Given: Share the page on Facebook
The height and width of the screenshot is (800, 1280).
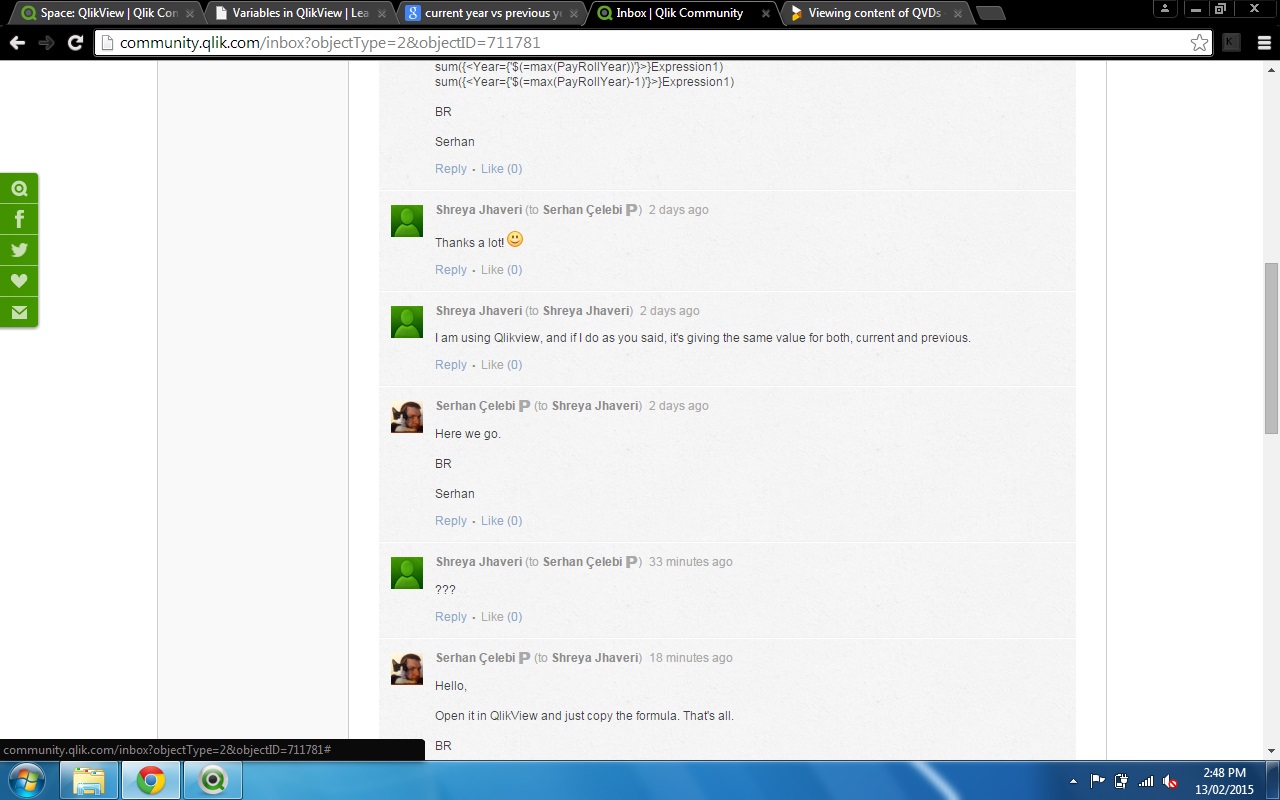Looking at the screenshot, I should point(19,219).
